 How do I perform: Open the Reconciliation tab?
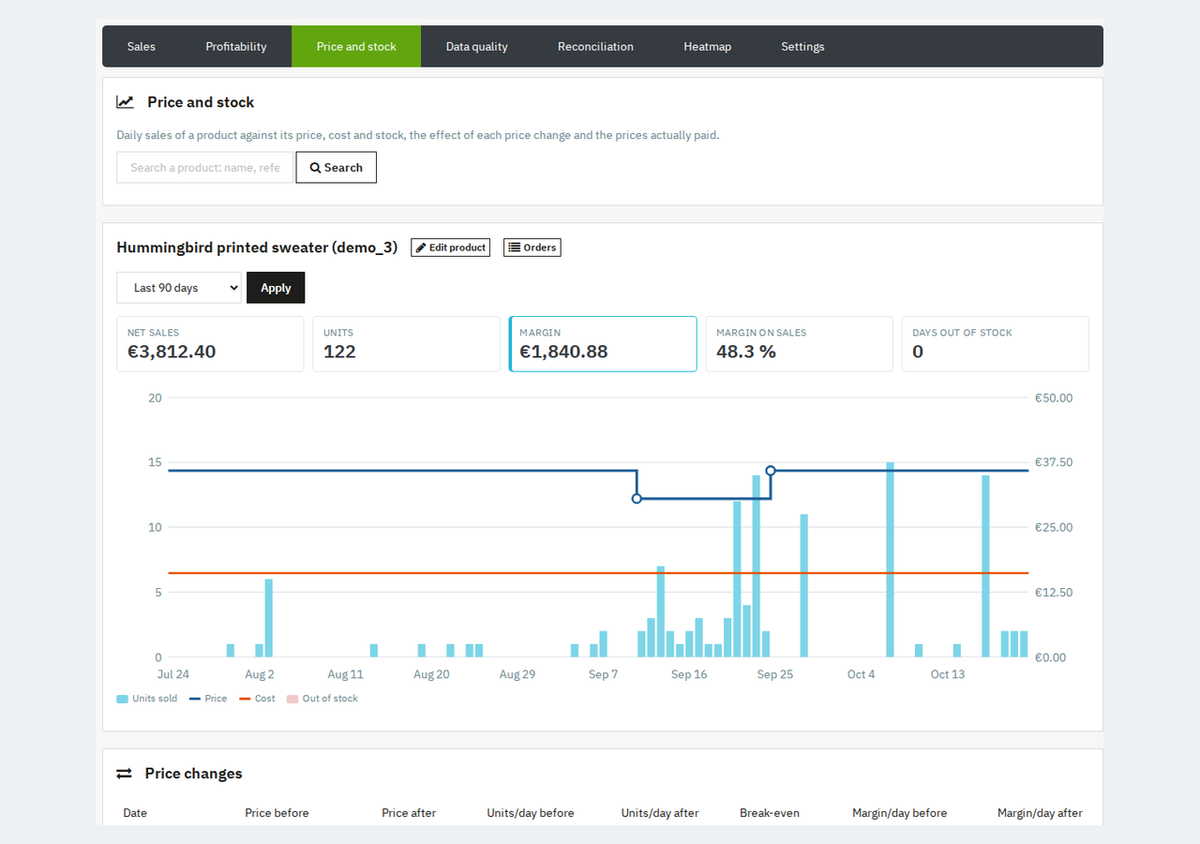(596, 46)
